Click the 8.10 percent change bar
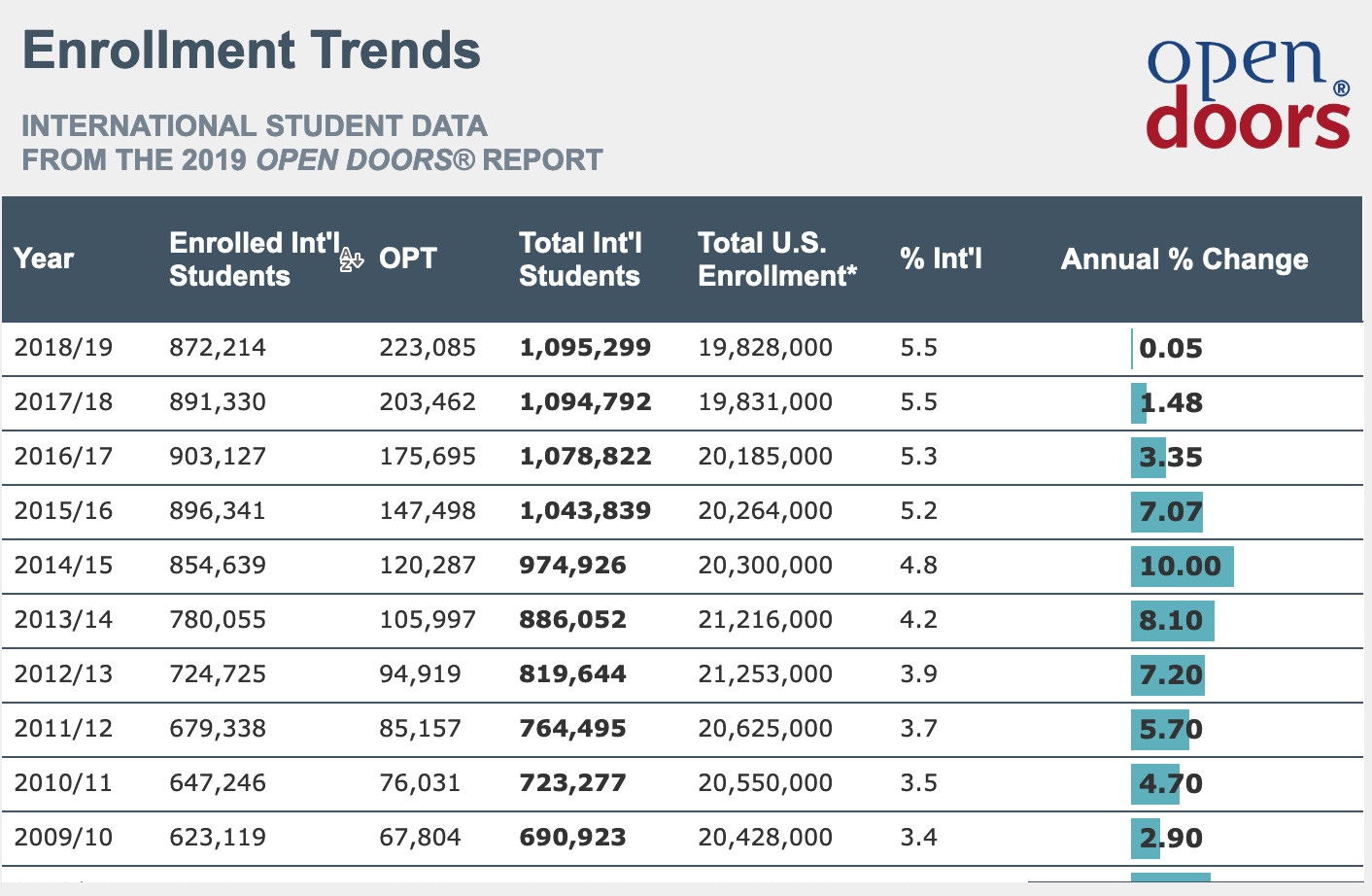Image resolution: width=1372 pixels, height=896 pixels. pos(1172,620)
